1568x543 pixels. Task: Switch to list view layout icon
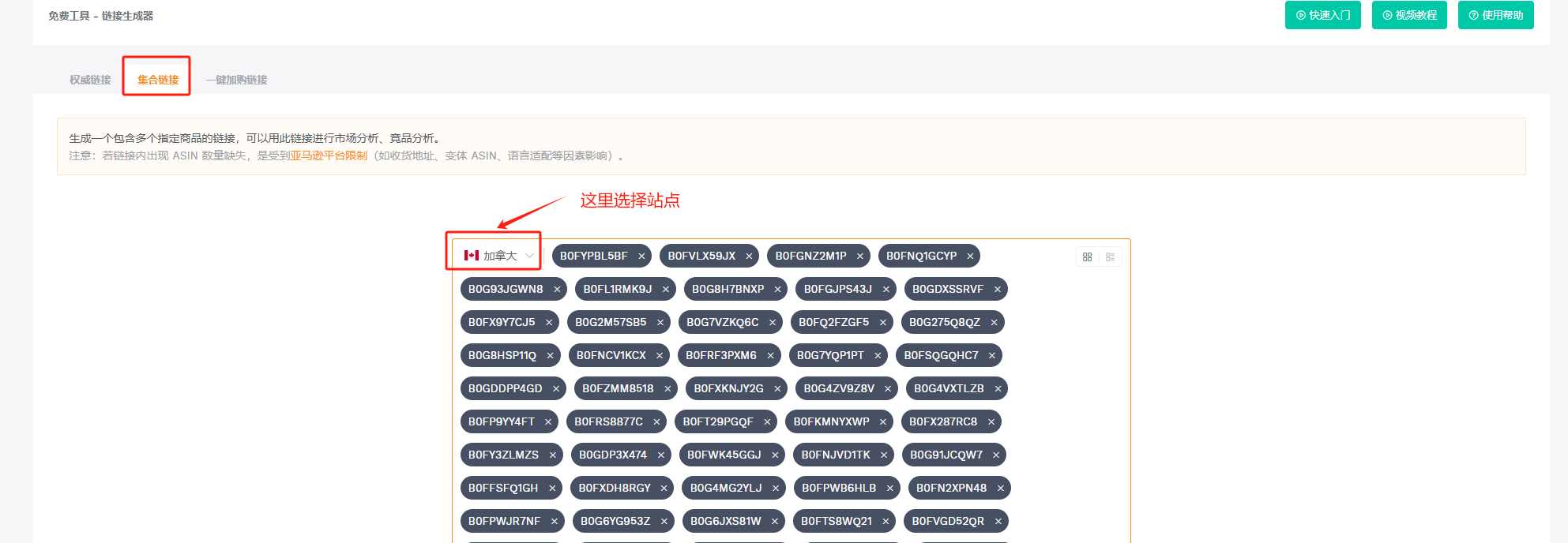click(x=1110, y=257)
